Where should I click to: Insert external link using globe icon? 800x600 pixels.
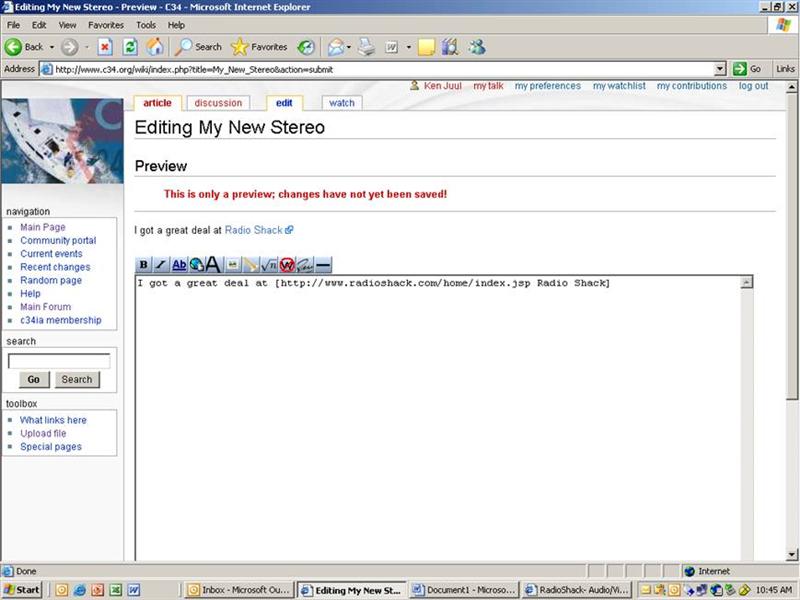[196, 265]
